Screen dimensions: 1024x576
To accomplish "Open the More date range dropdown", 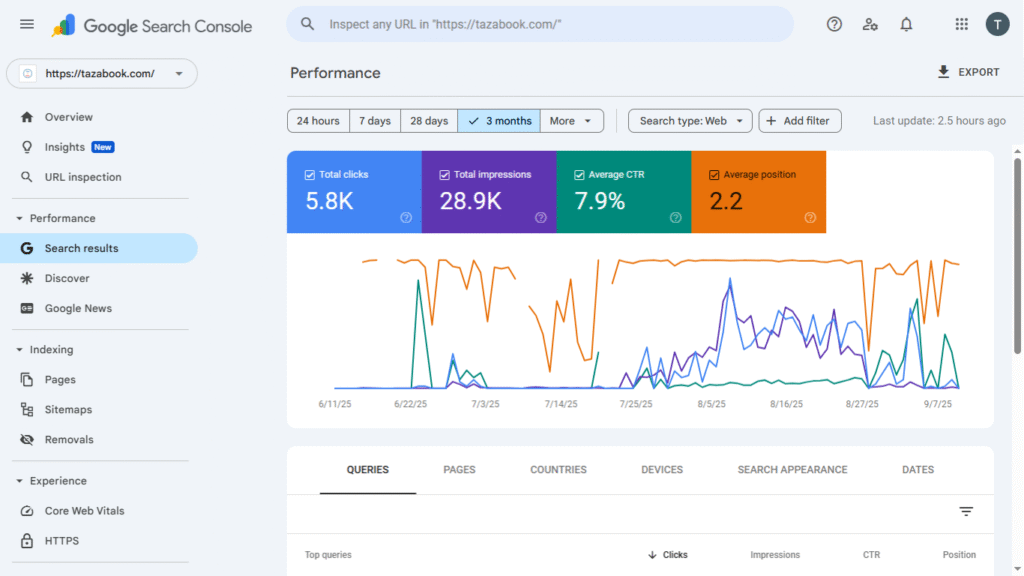I will coord(571,121).
